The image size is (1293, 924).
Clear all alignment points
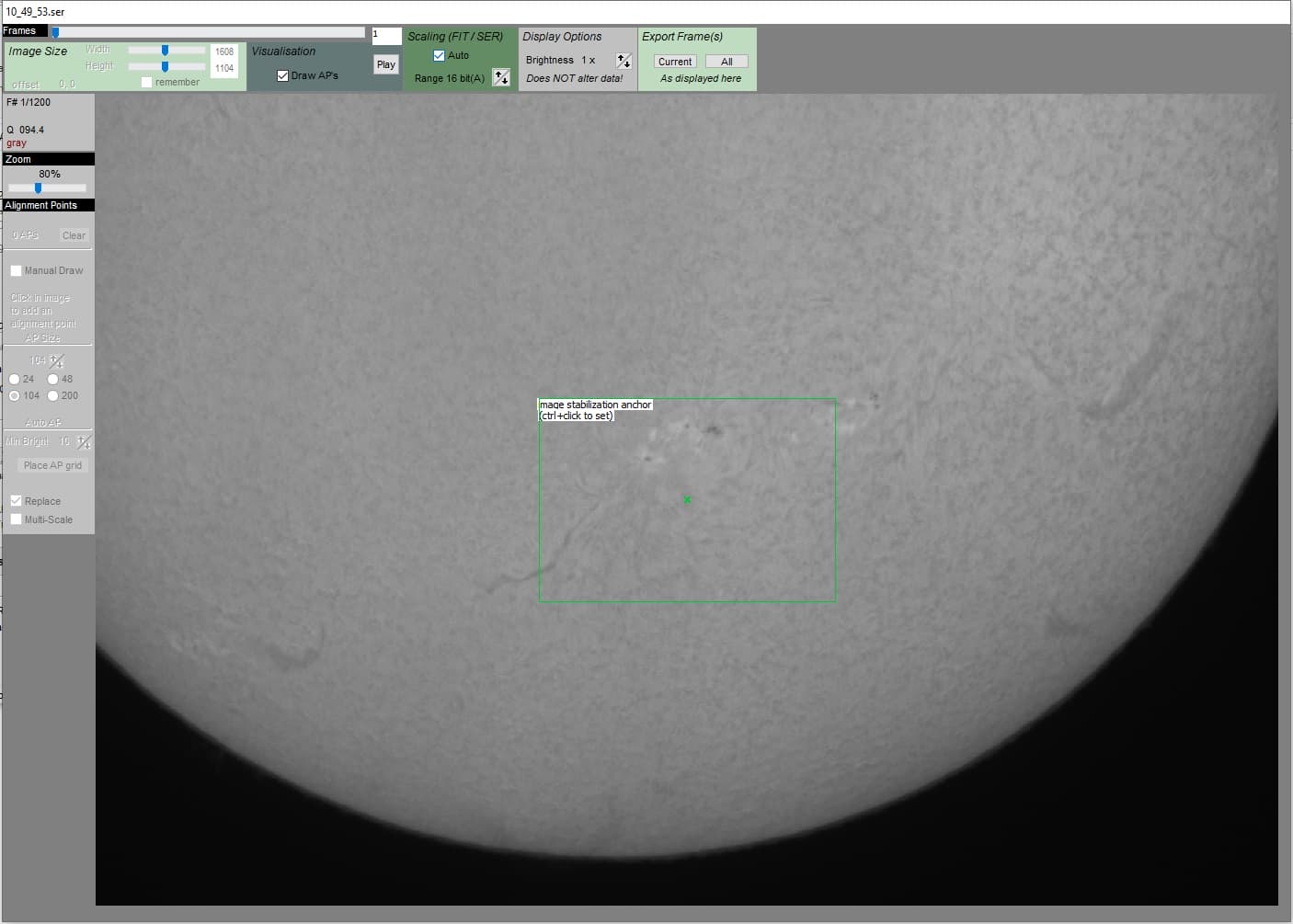click(x=74, y=235)
